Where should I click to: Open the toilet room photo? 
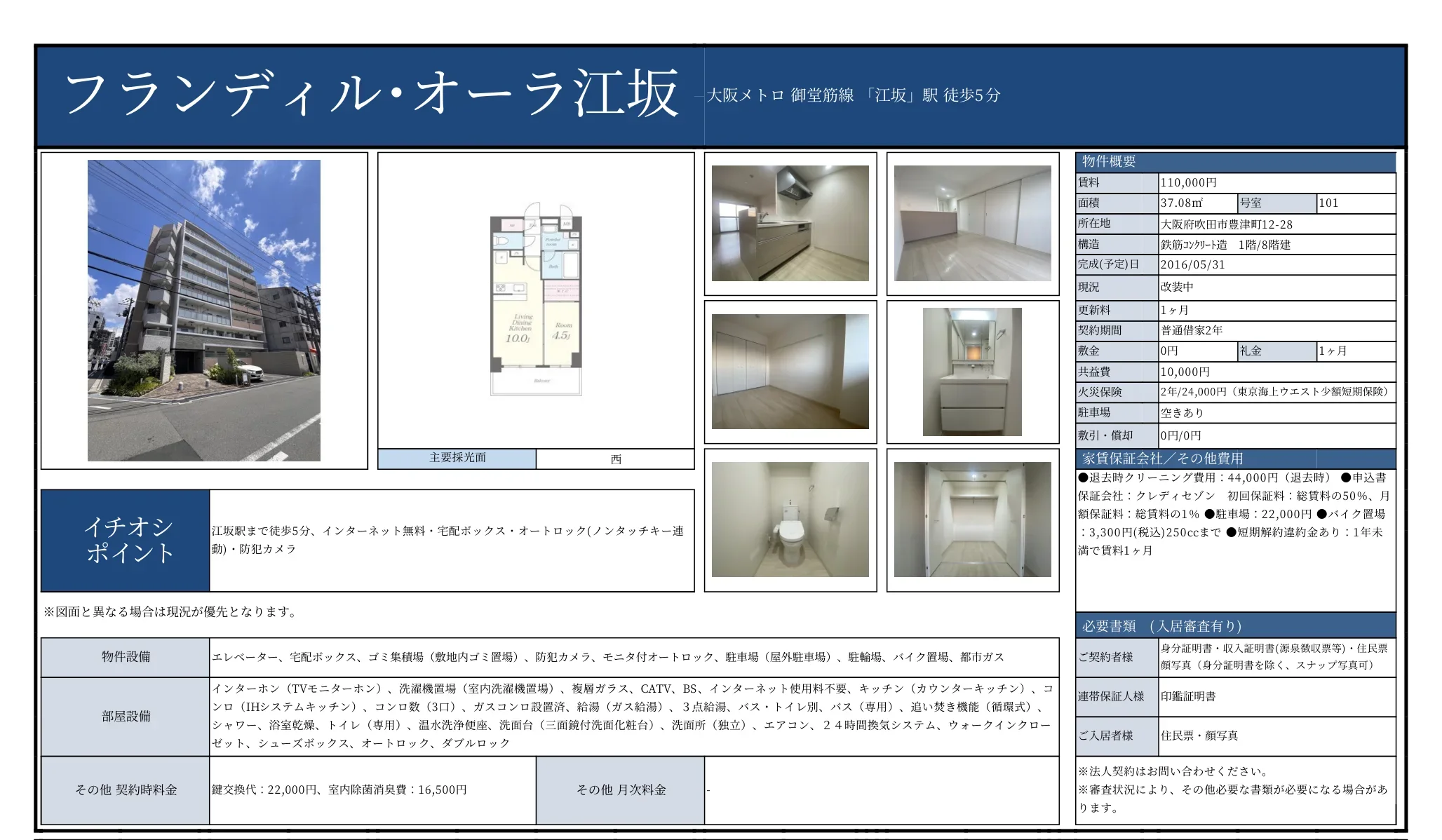click(790, 520)
